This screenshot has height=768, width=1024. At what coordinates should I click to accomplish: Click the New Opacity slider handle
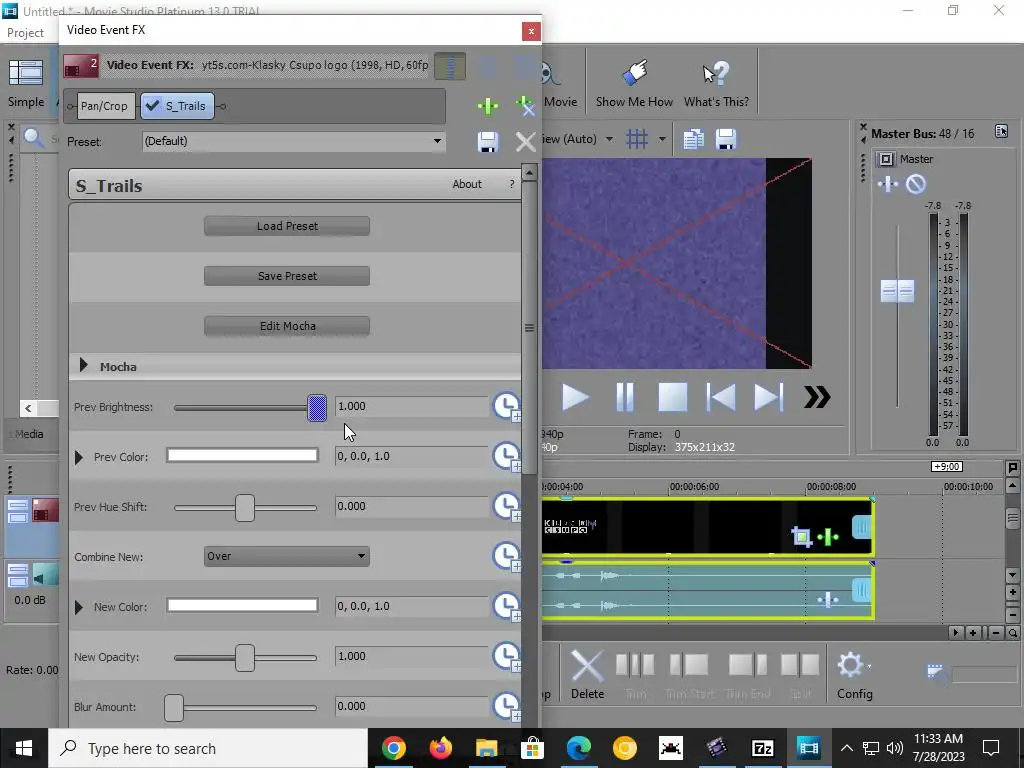245,658
